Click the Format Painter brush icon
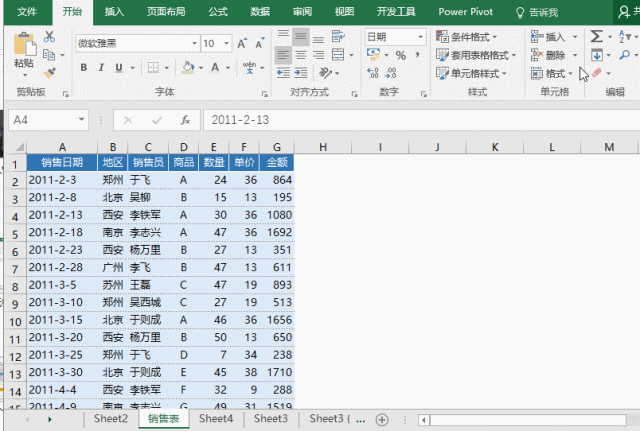This screenshot has height=431, width=640. click(50, 73)
